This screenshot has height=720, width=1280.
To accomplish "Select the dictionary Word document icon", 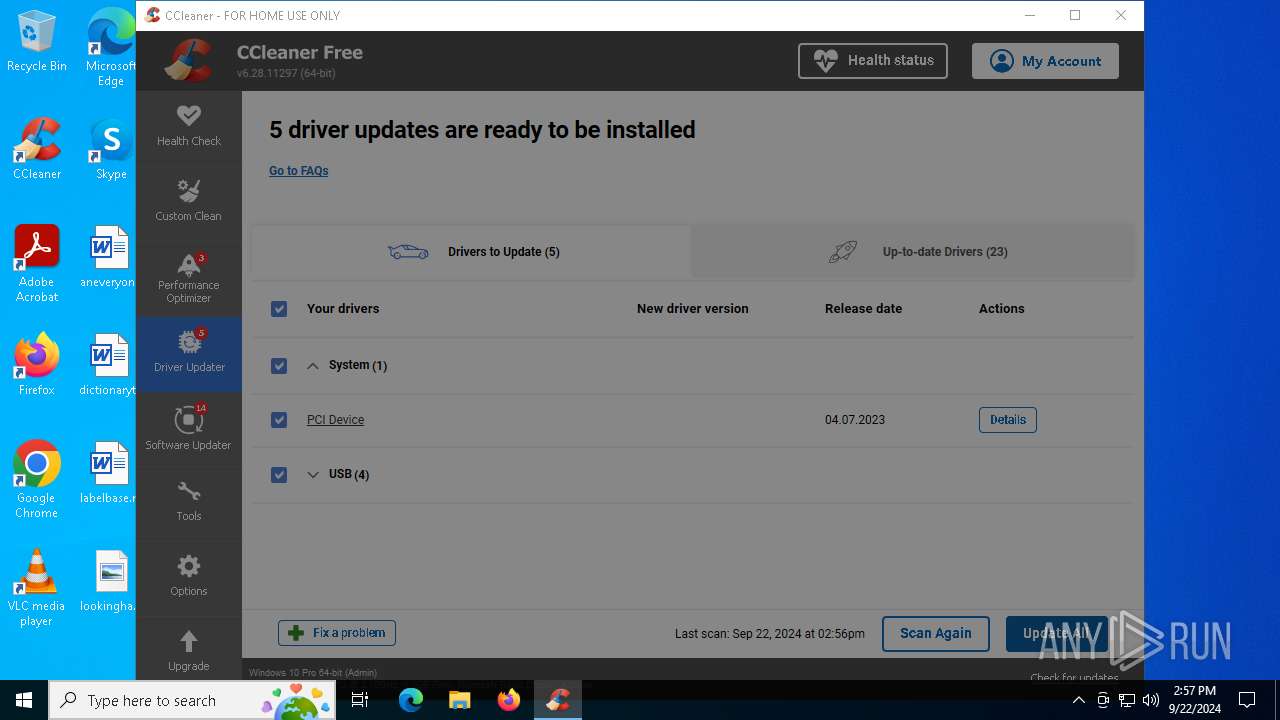I will click(x=109, y=365).
